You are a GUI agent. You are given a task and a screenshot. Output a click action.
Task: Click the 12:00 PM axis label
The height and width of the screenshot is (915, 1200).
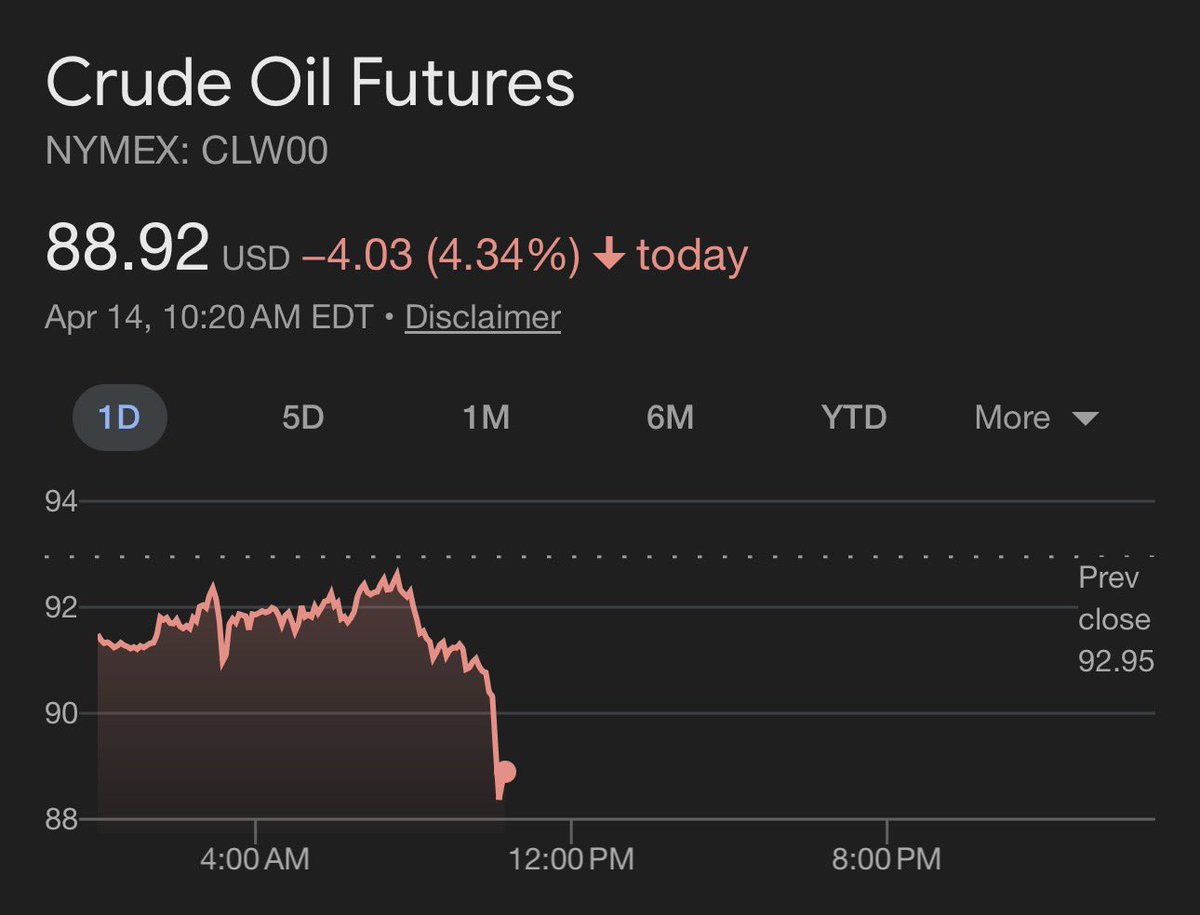[571, 859]
